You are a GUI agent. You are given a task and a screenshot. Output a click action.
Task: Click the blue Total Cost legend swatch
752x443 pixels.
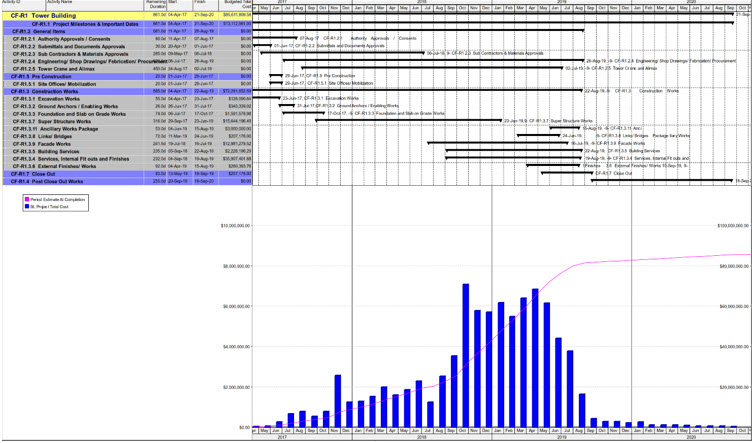click(27, 206)
